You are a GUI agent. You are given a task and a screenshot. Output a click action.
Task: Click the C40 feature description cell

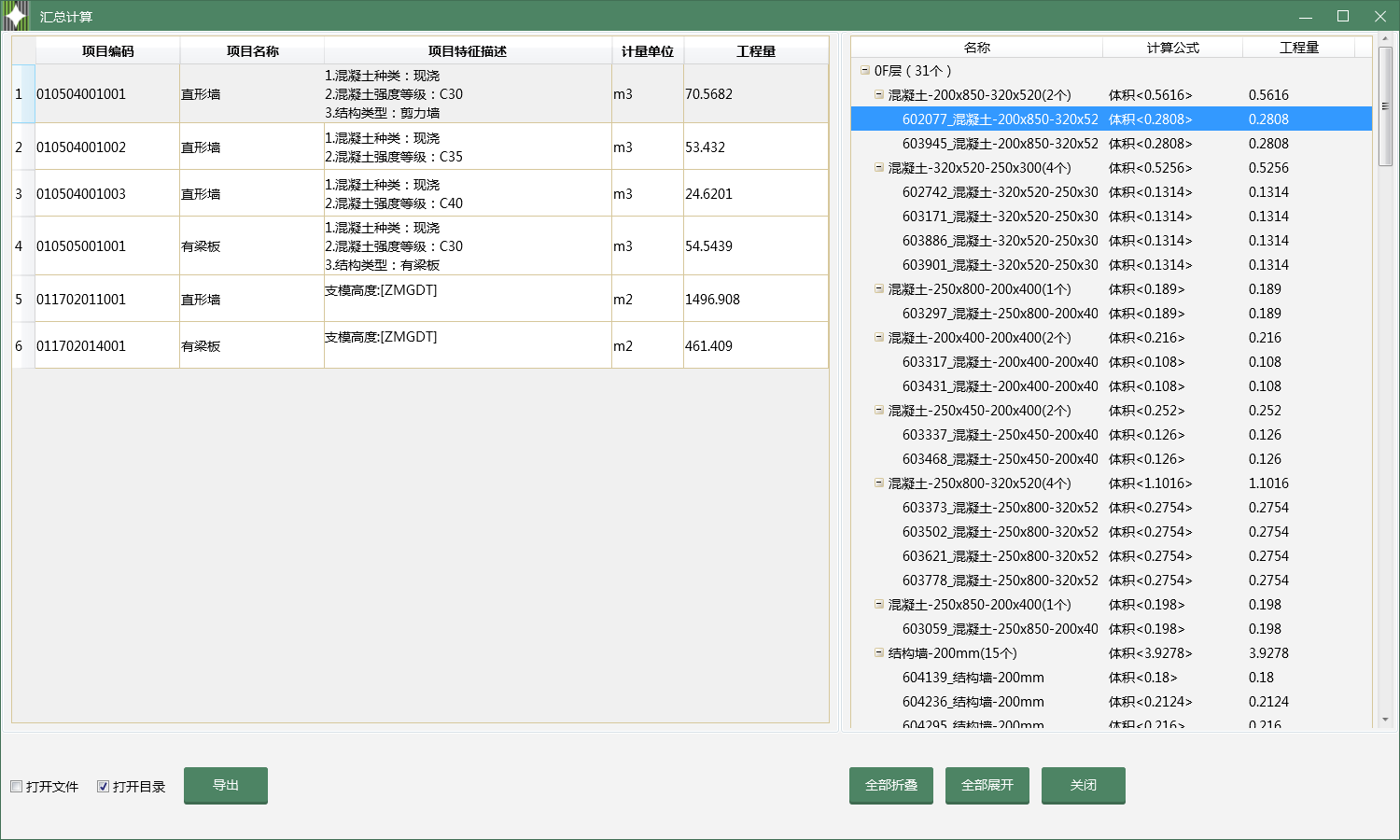click(468, 194)
